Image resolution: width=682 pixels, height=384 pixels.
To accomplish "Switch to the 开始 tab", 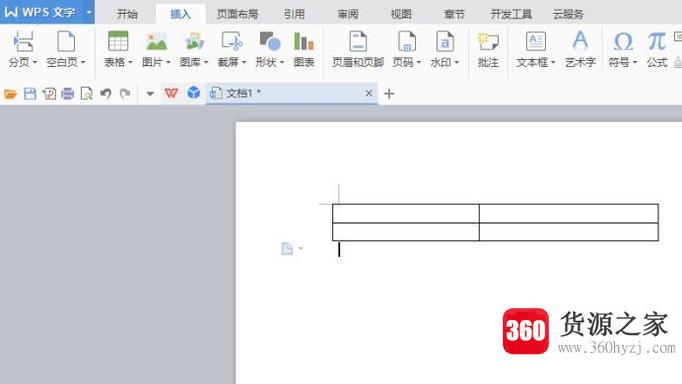I will [x=127, y=14].
